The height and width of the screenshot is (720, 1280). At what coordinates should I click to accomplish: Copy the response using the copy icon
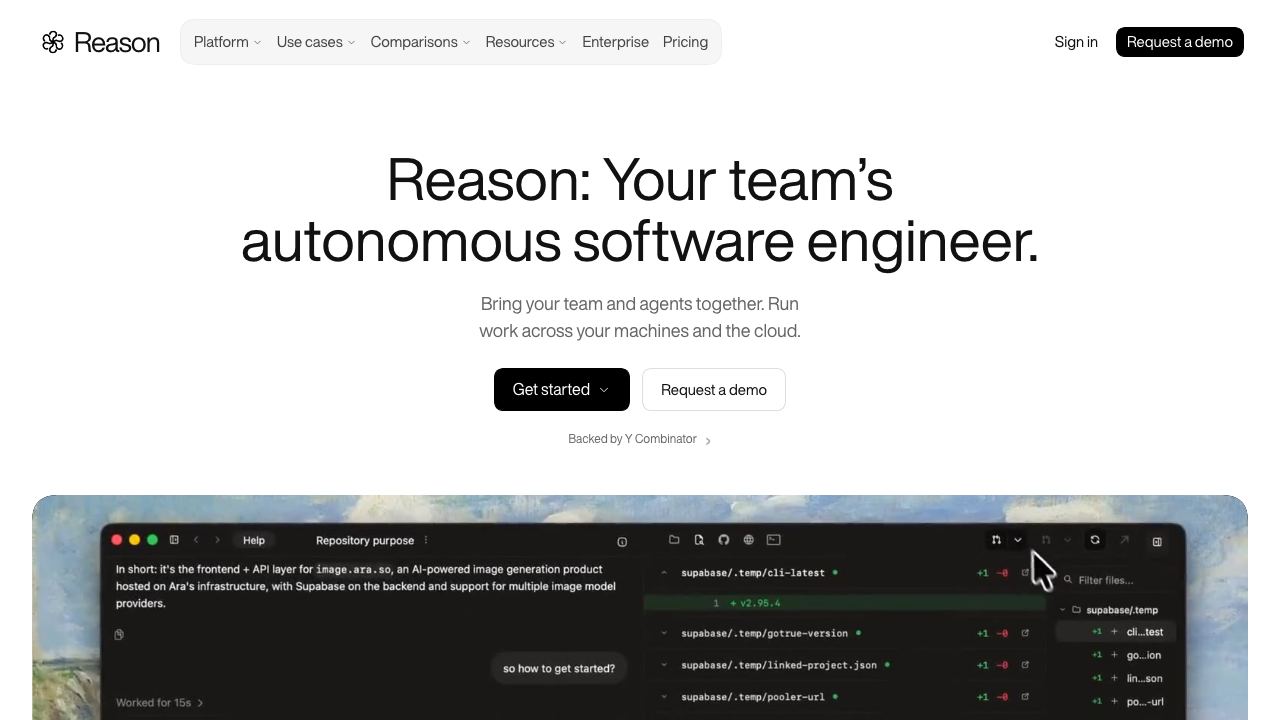click(119, 634)
